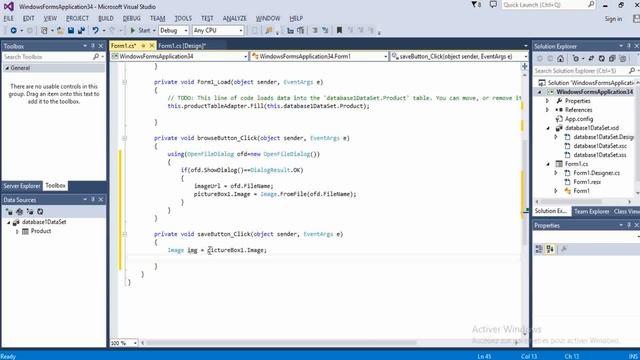Close the Form1.cs tab

pos(151,46)
